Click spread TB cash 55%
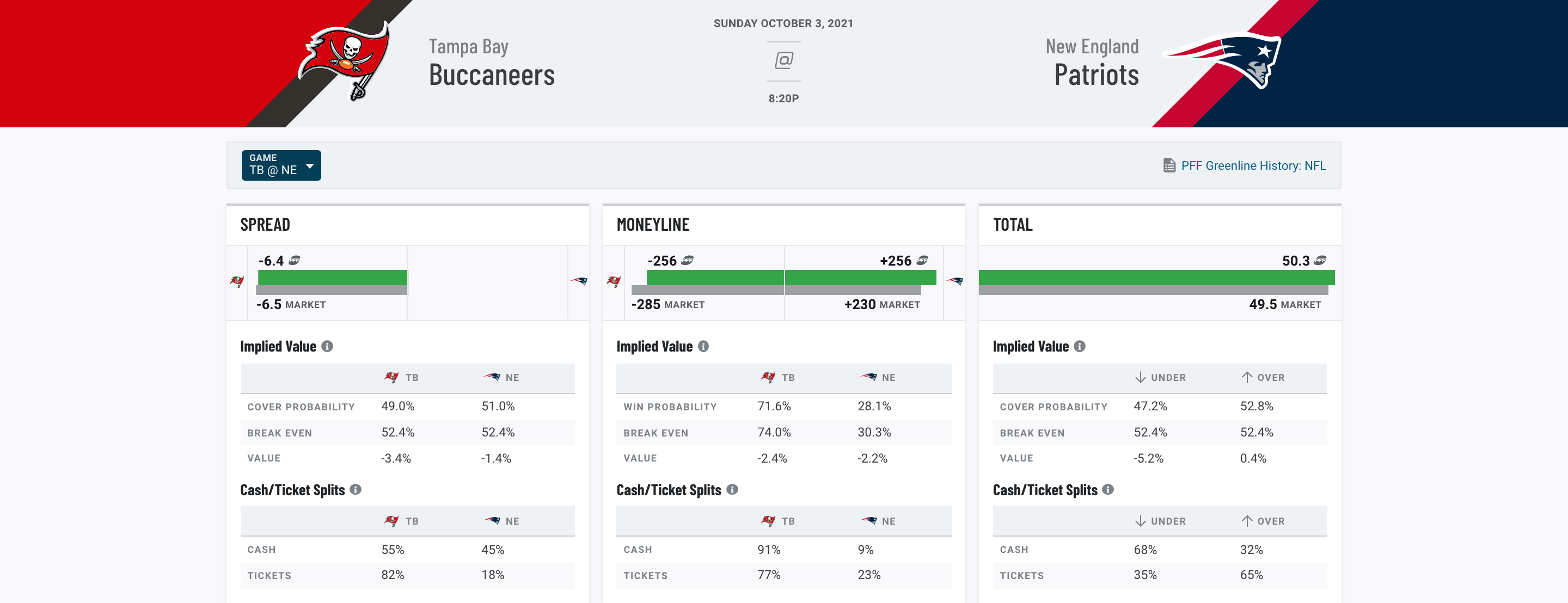This screenshot has width=1568, height=603. (x=393, y=550)
